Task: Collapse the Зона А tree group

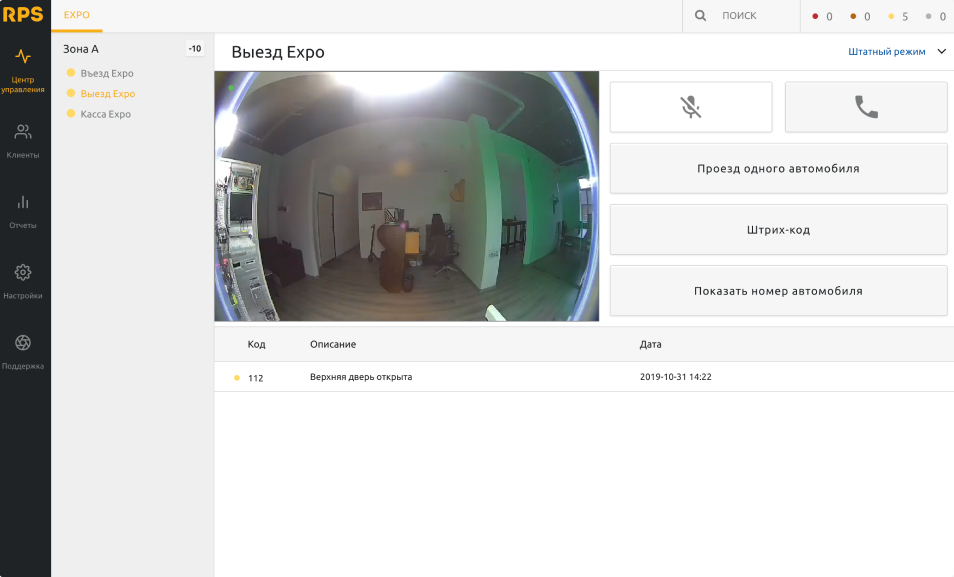Action: click(x=81, y=49)
